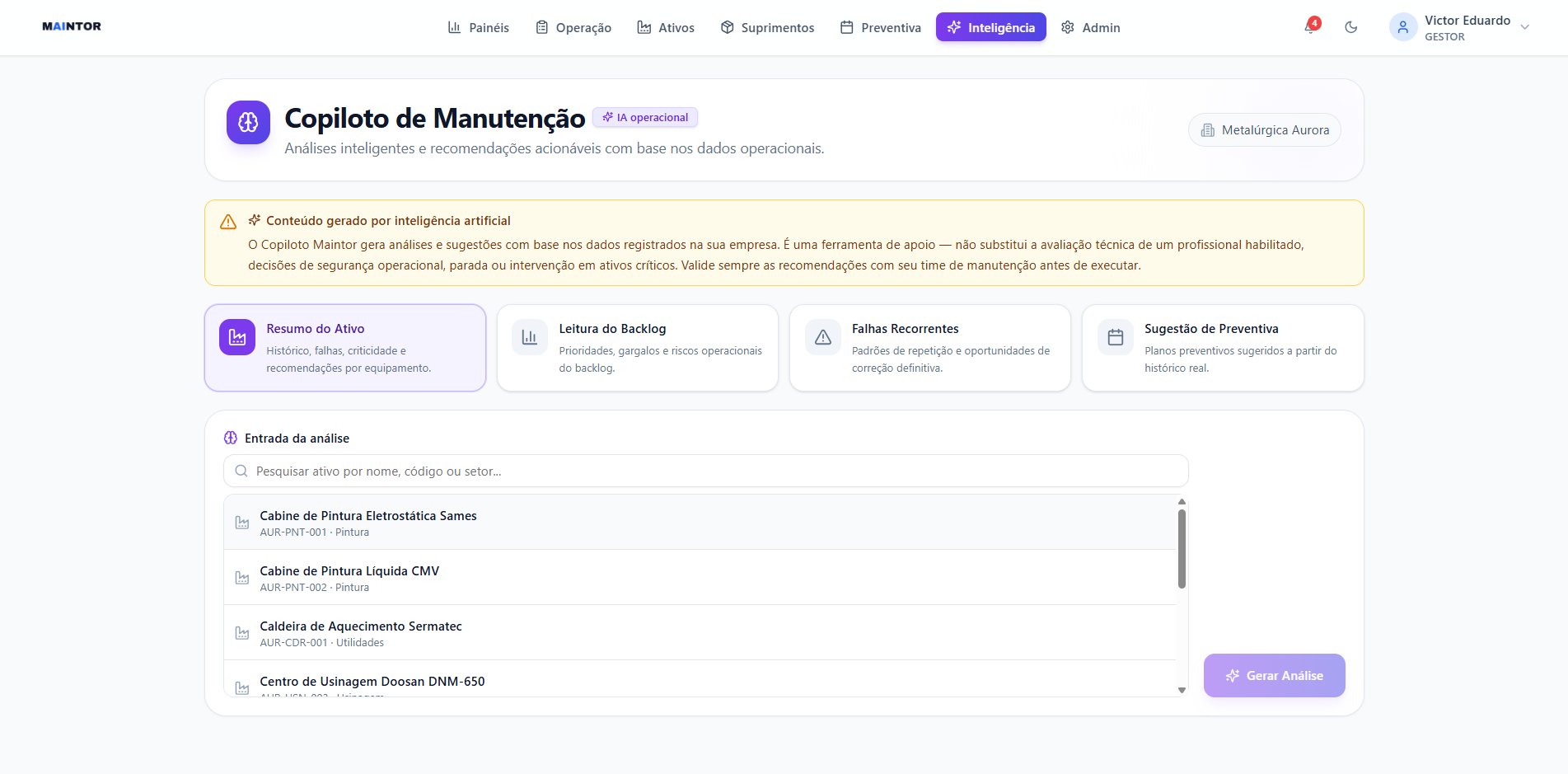The width and height of the screenshot is (1568, 774).
Task: Select the Leitura do Backlog card
Action: (x=638, y=348)
